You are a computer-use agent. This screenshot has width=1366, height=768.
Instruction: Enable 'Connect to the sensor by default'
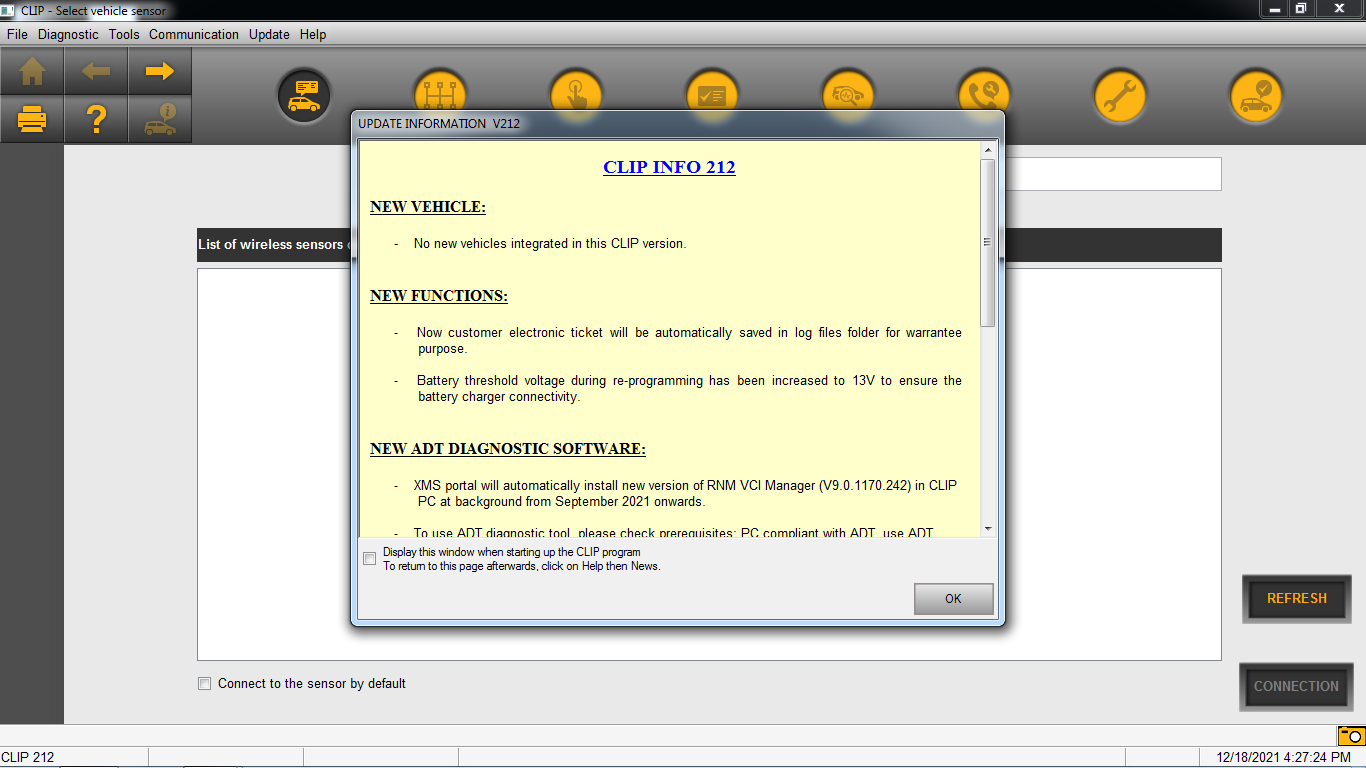[x=205, y=684]
